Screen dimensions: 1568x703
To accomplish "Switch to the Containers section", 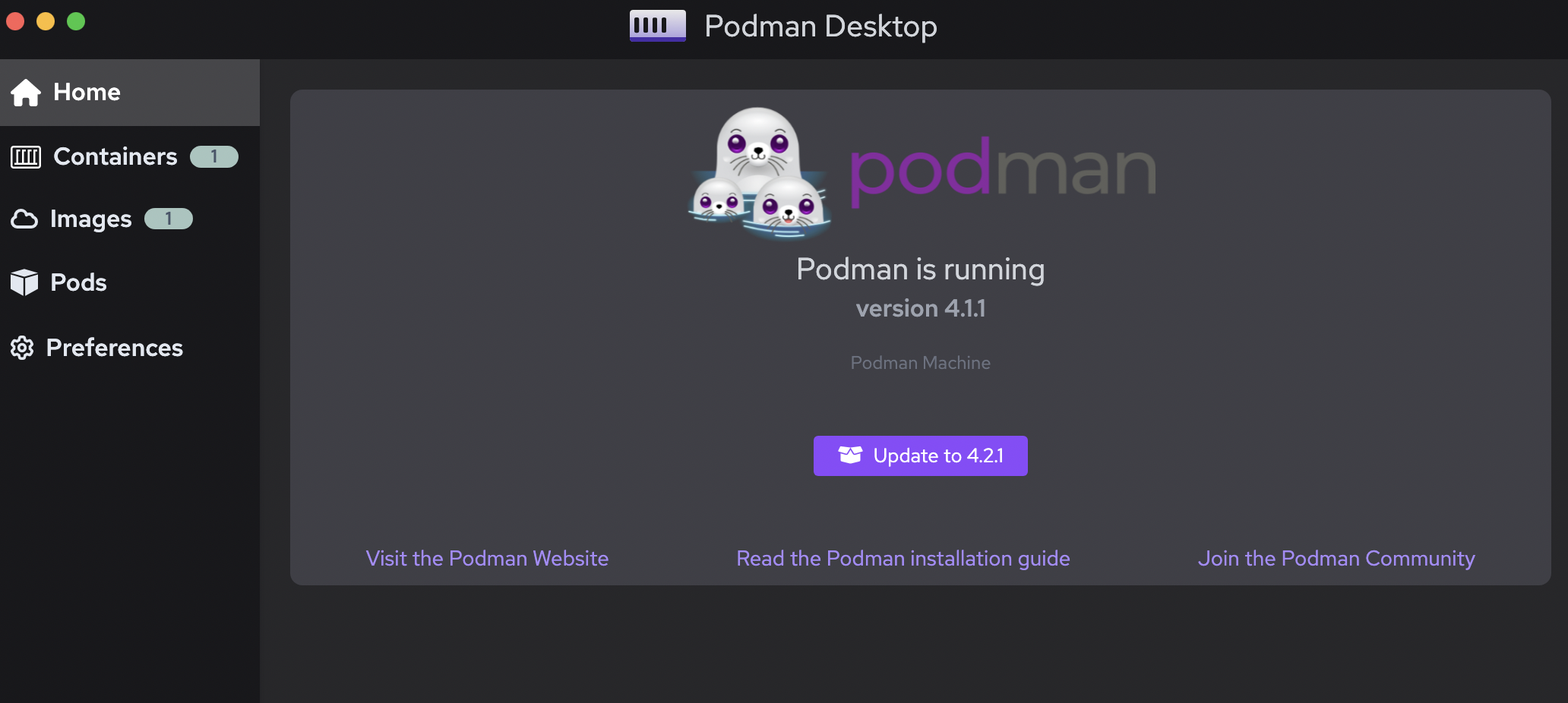I will (115, 156).
